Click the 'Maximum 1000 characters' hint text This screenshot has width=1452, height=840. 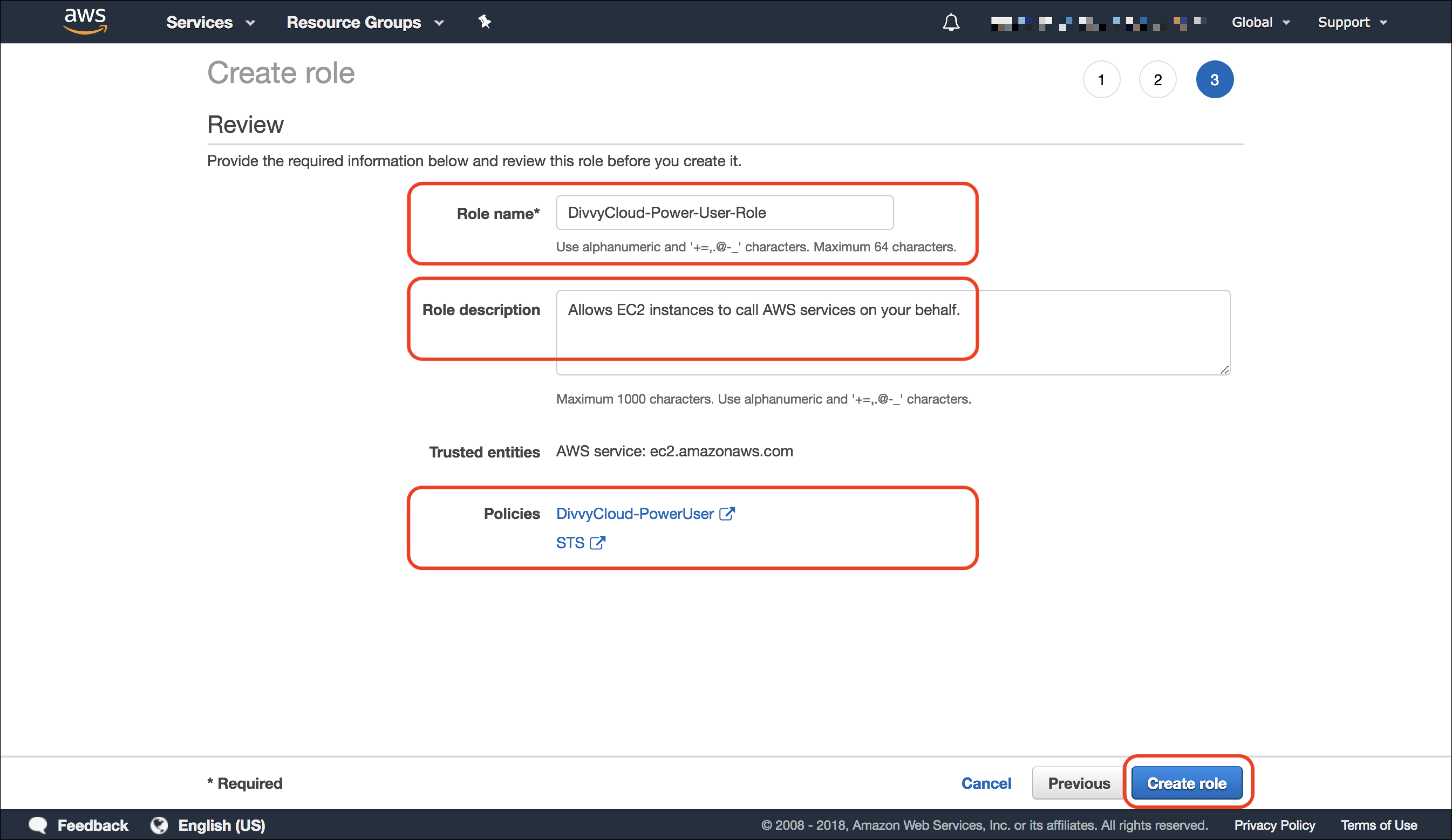pos(763,399)
